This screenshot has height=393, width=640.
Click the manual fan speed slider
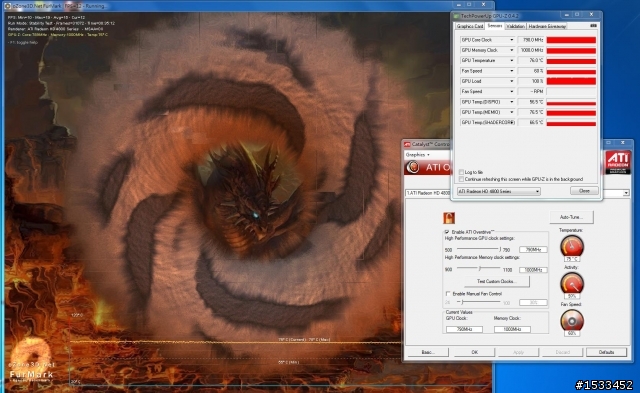479,302
